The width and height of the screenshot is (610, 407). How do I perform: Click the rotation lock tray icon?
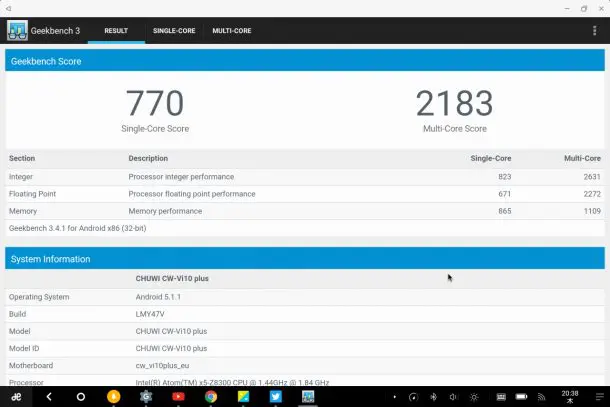tap(413, 397)
